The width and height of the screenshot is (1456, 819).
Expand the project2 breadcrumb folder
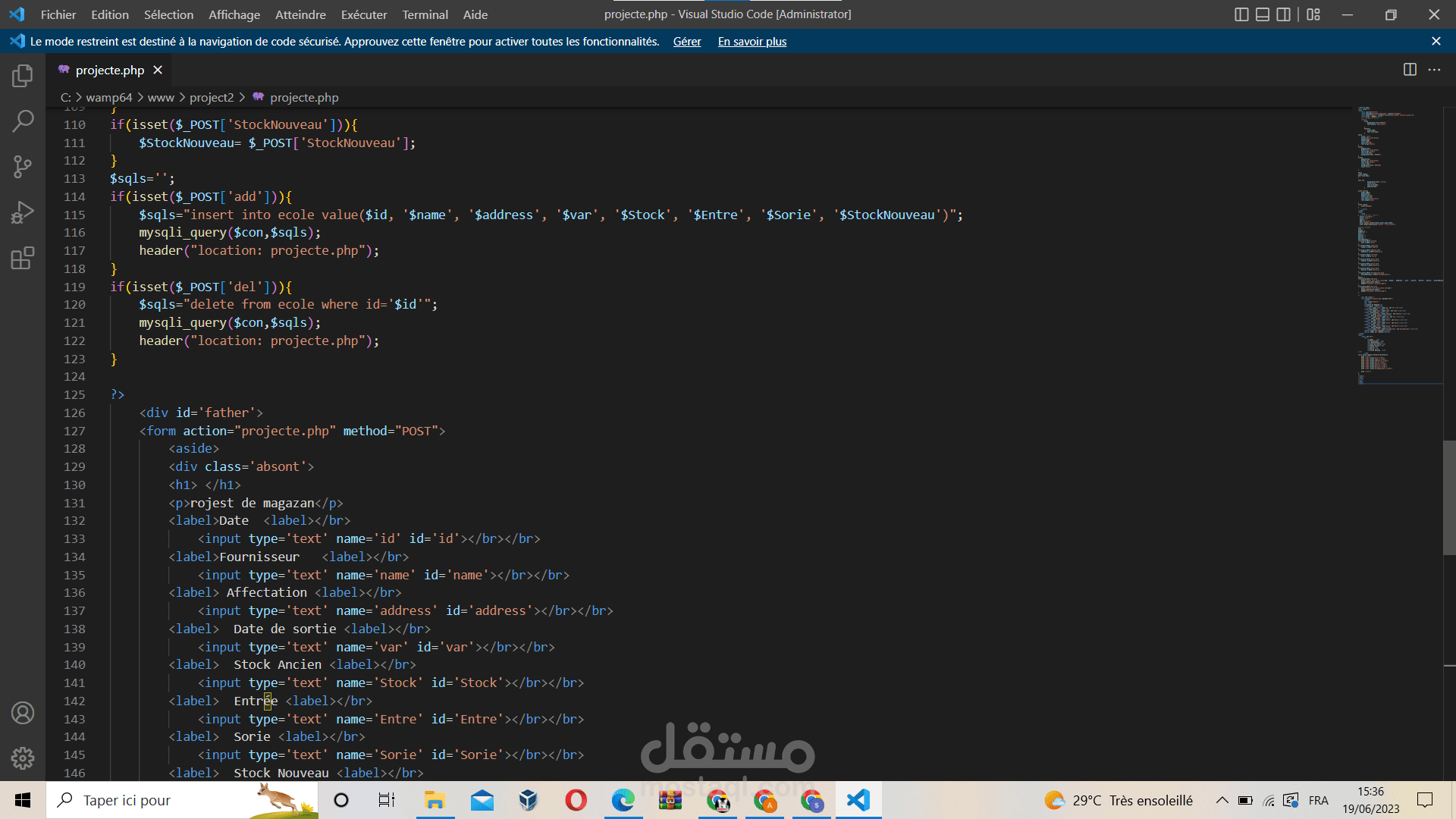pyautogui.click(x=212, y=98)
